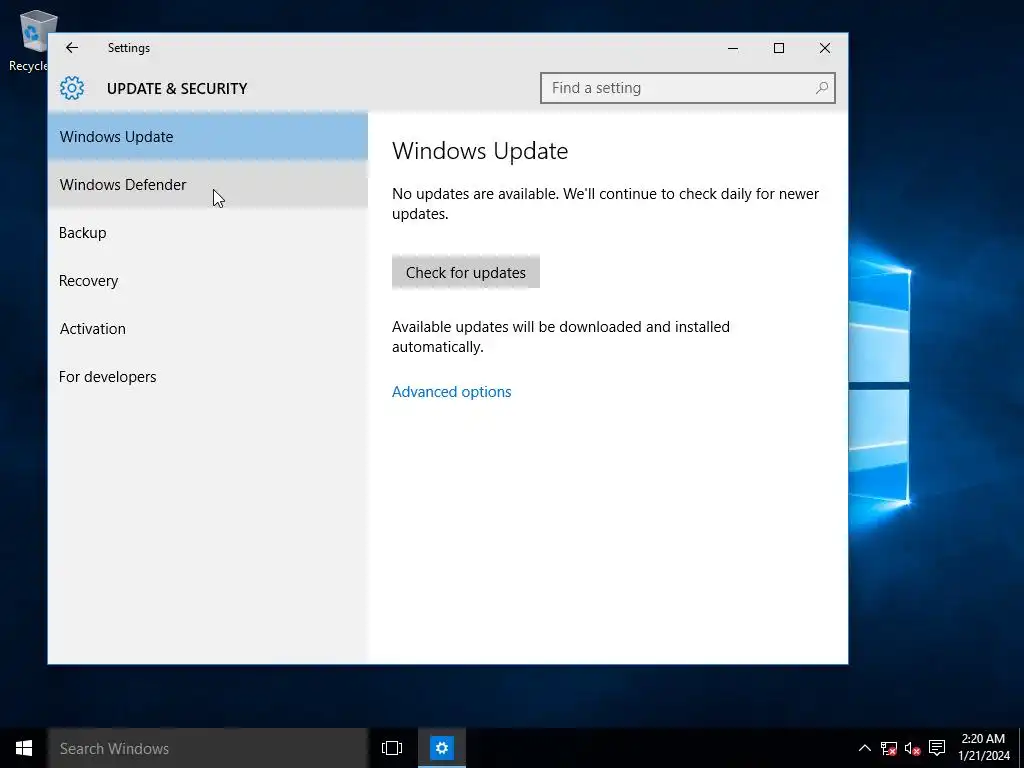1024x768 pixels.
Task: Click the 'Available updates will be downloaded' text
Action: point(561,336)
